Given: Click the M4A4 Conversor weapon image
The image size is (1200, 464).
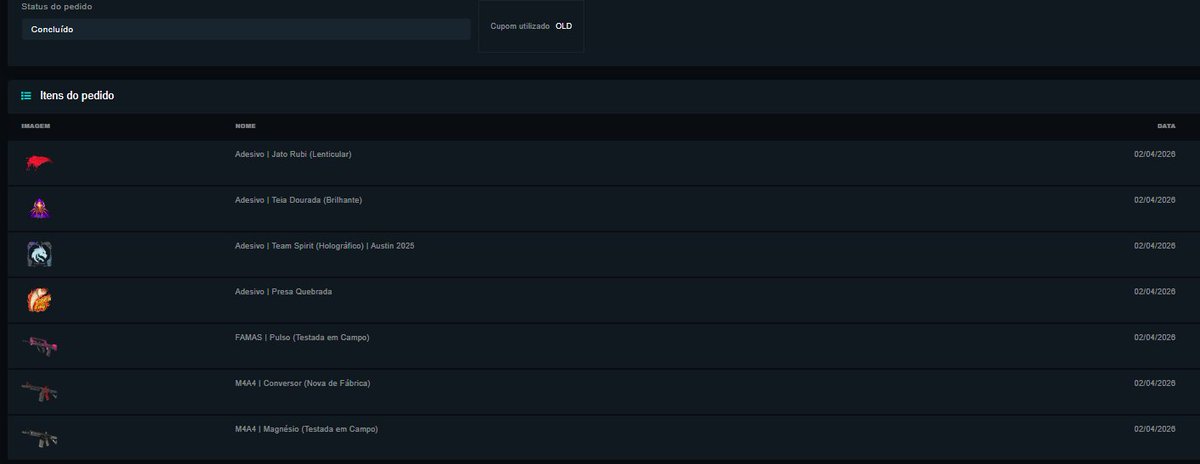Looking at the screenshot, I should pyautogui.click(x=40, y=391).
